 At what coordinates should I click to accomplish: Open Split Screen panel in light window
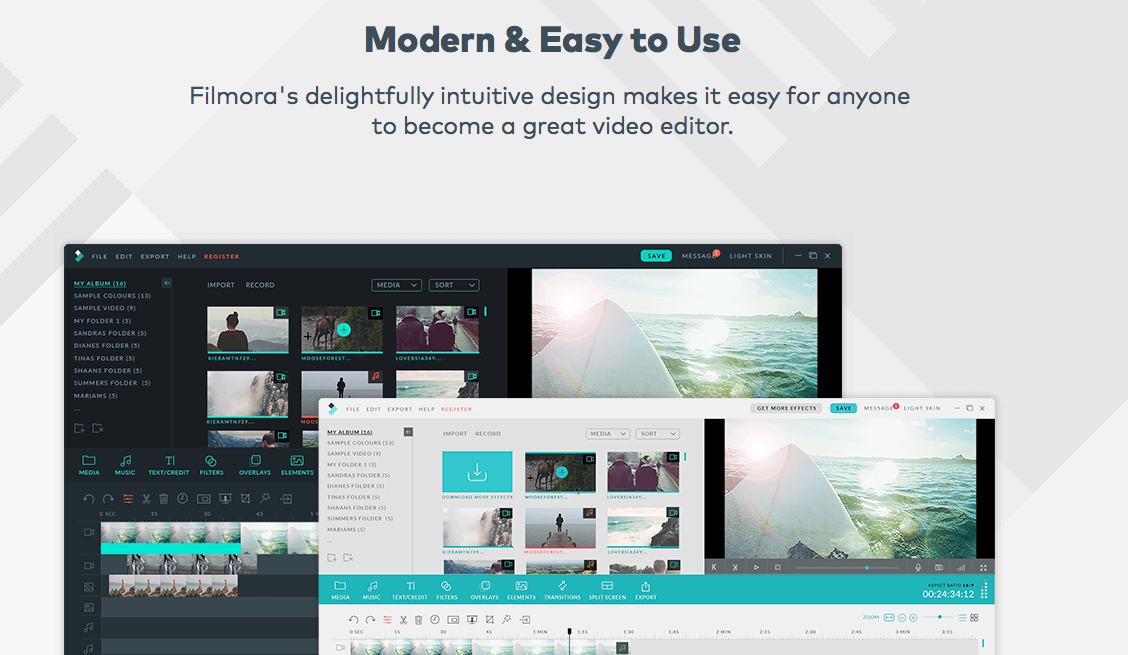[607, 590]
